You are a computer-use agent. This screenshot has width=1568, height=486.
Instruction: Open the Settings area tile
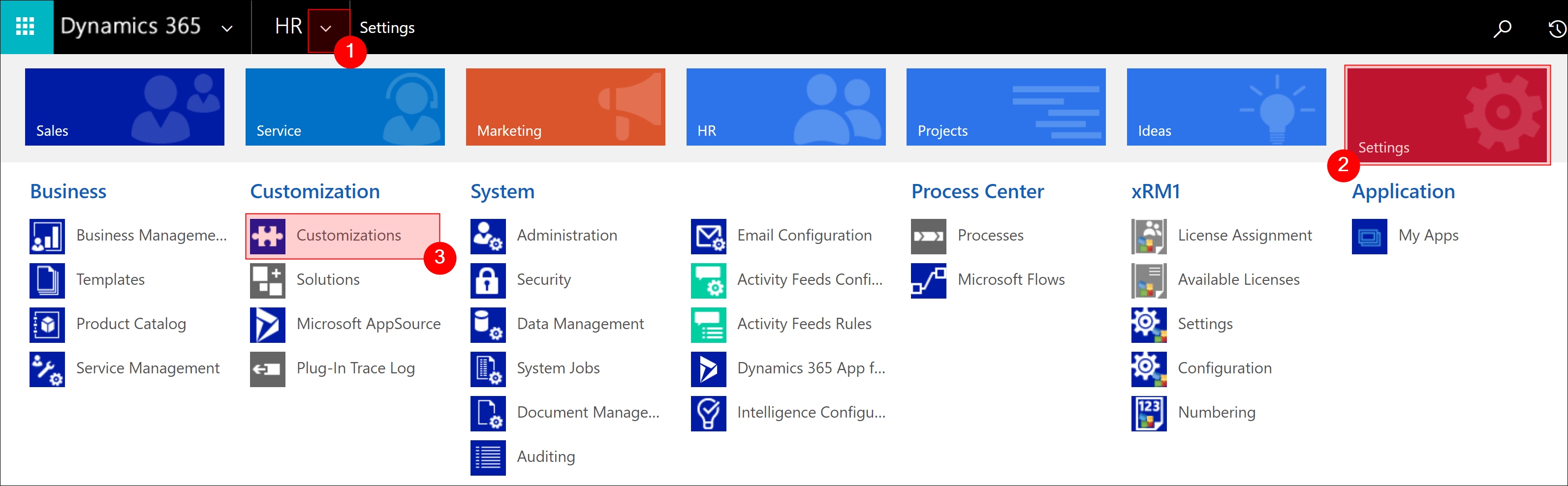pyautogui.click(x=1447, y=114)
